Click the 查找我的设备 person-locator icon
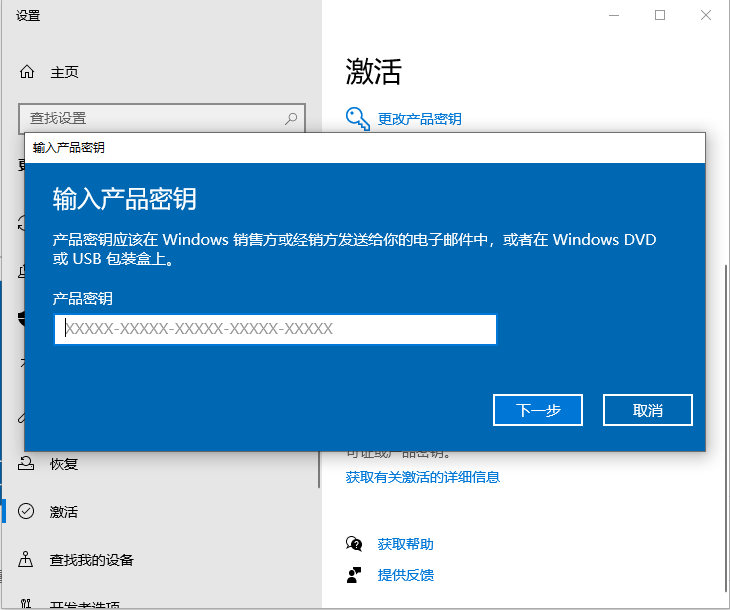The width and height of the screenshot is (730, 610). click(27, 560)
